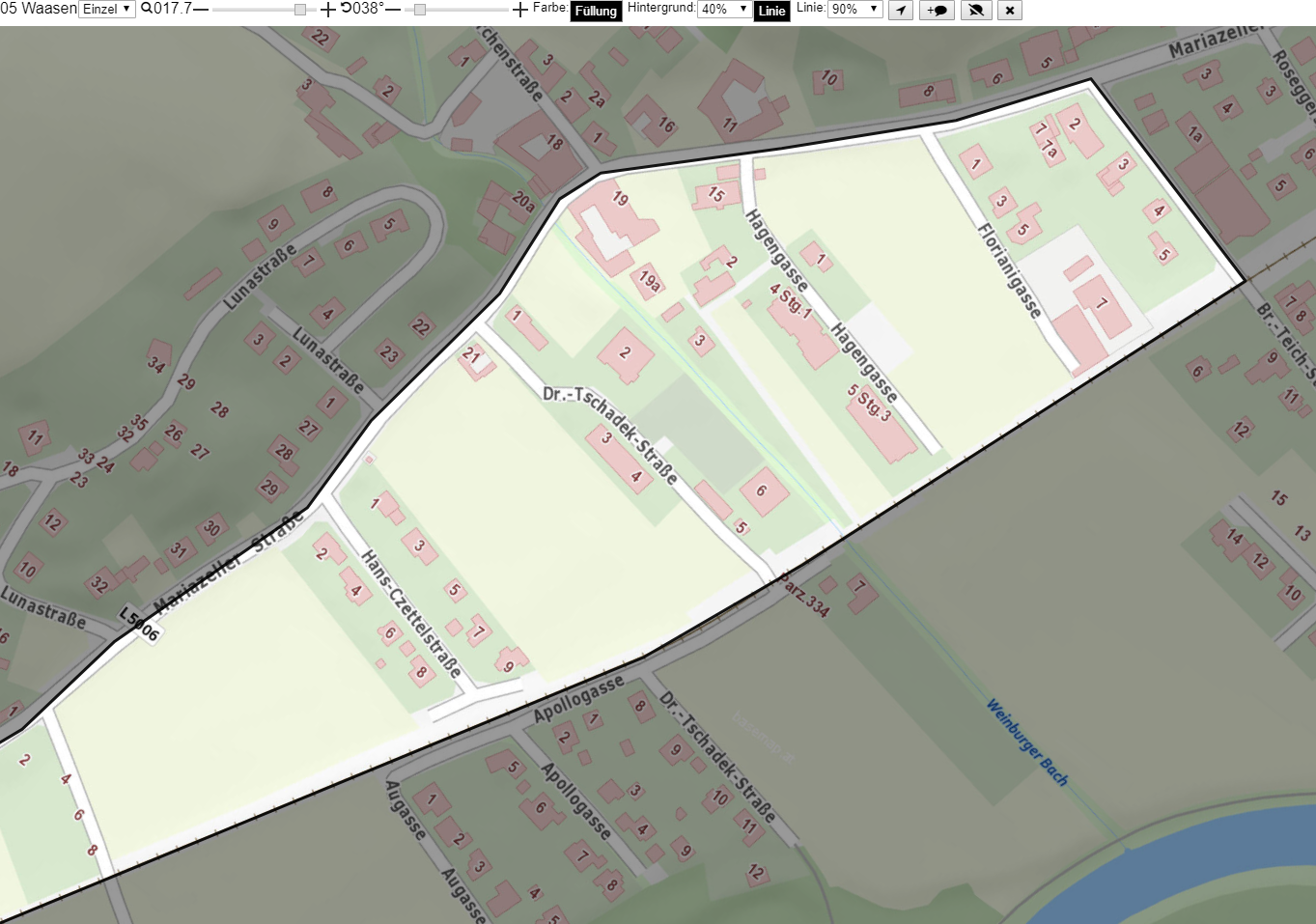
Task: Click the Füllung color button
Action: 596,11
